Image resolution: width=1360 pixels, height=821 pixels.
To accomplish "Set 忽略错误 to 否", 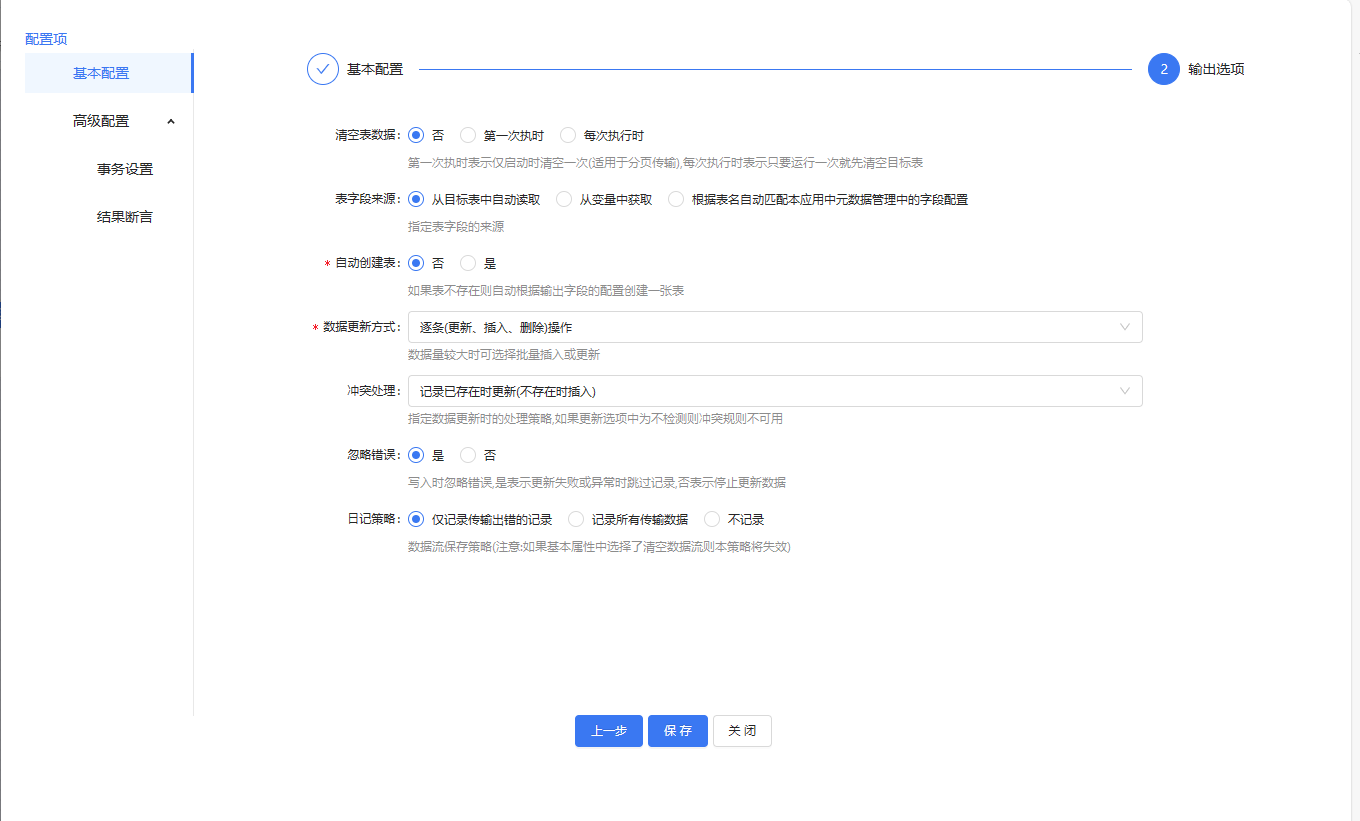I will click(468, 455).
